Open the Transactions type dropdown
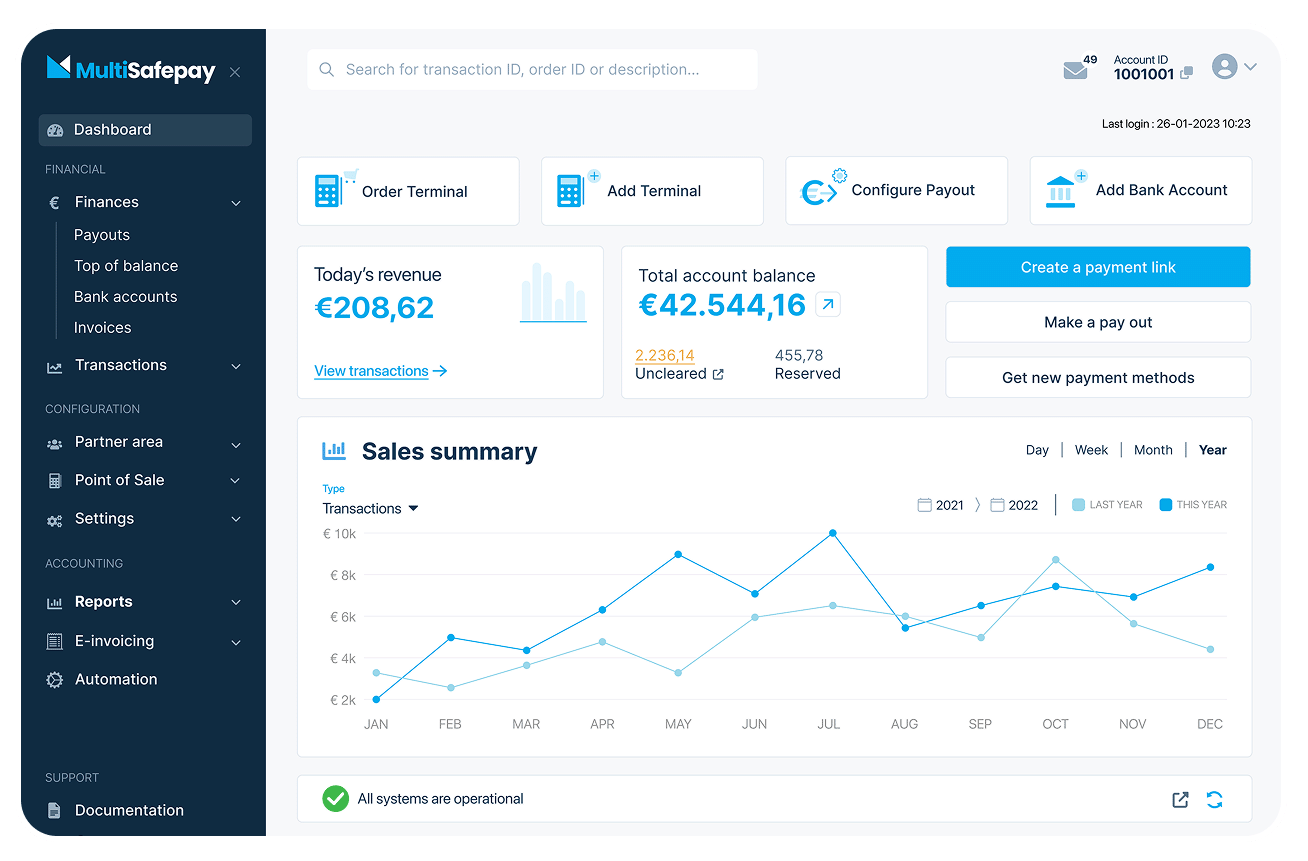1308x861 pixels. pos(370,508)
